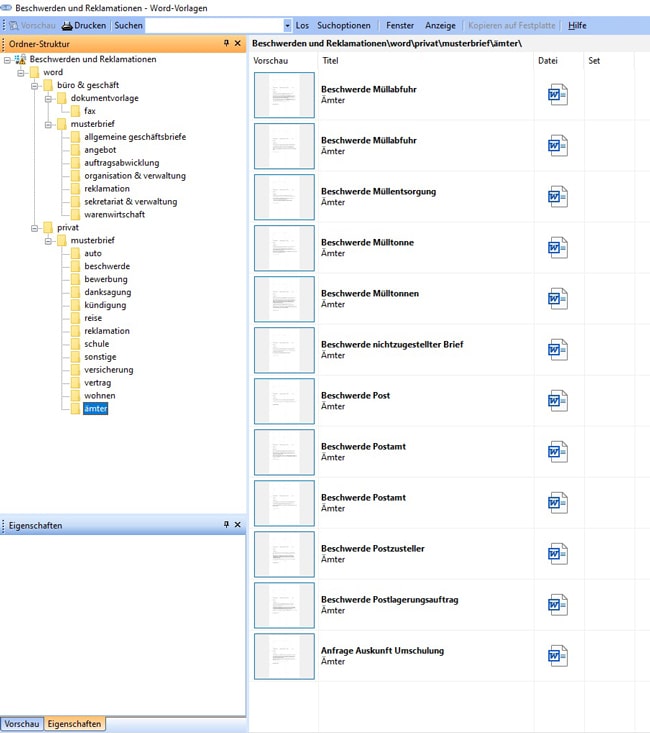Viewport: 650px width, 733px height.
Task: Open the search field dropdown arrow
Action: (x=288, y=25)
